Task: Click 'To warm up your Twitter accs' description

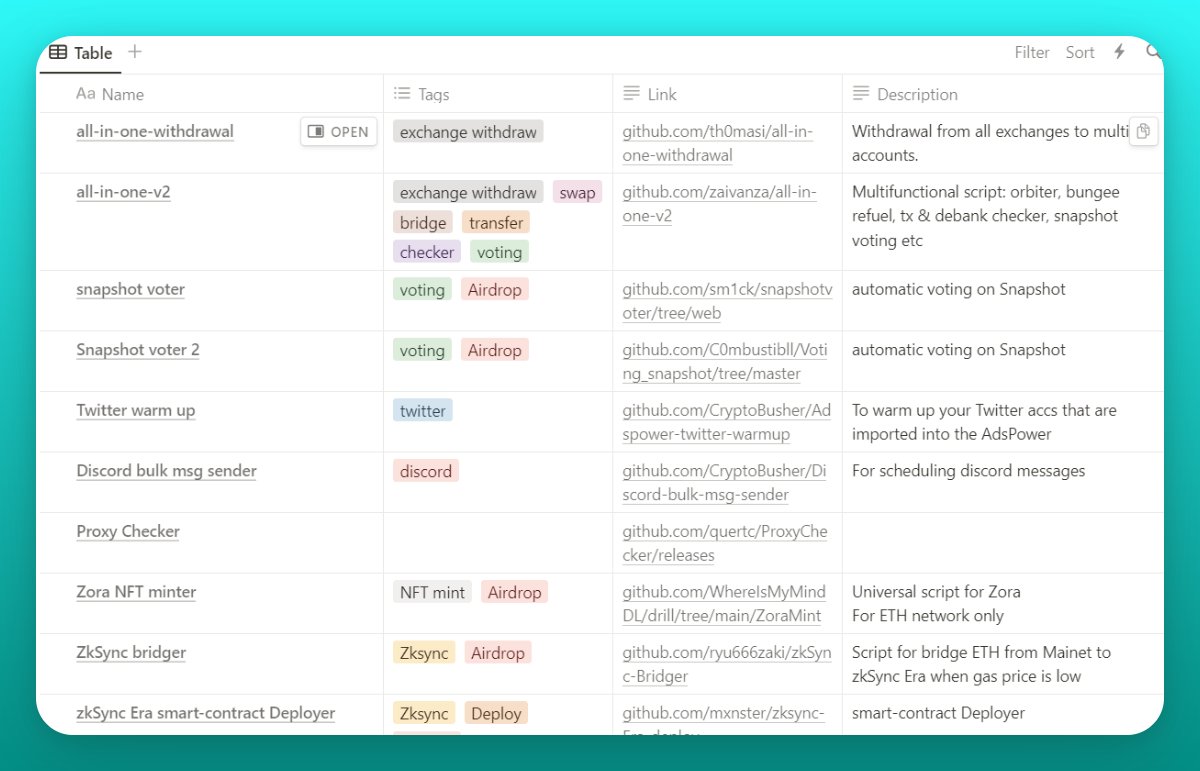Action: pos(984,422)
